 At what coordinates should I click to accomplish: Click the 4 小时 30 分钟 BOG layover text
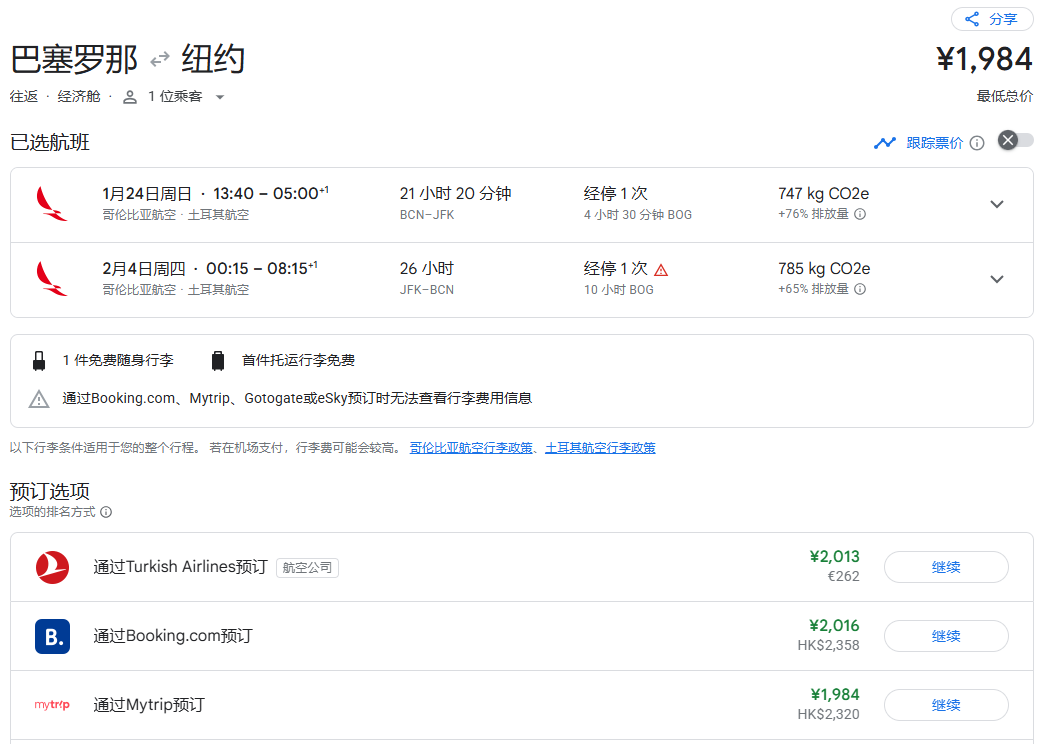[638, 215]
